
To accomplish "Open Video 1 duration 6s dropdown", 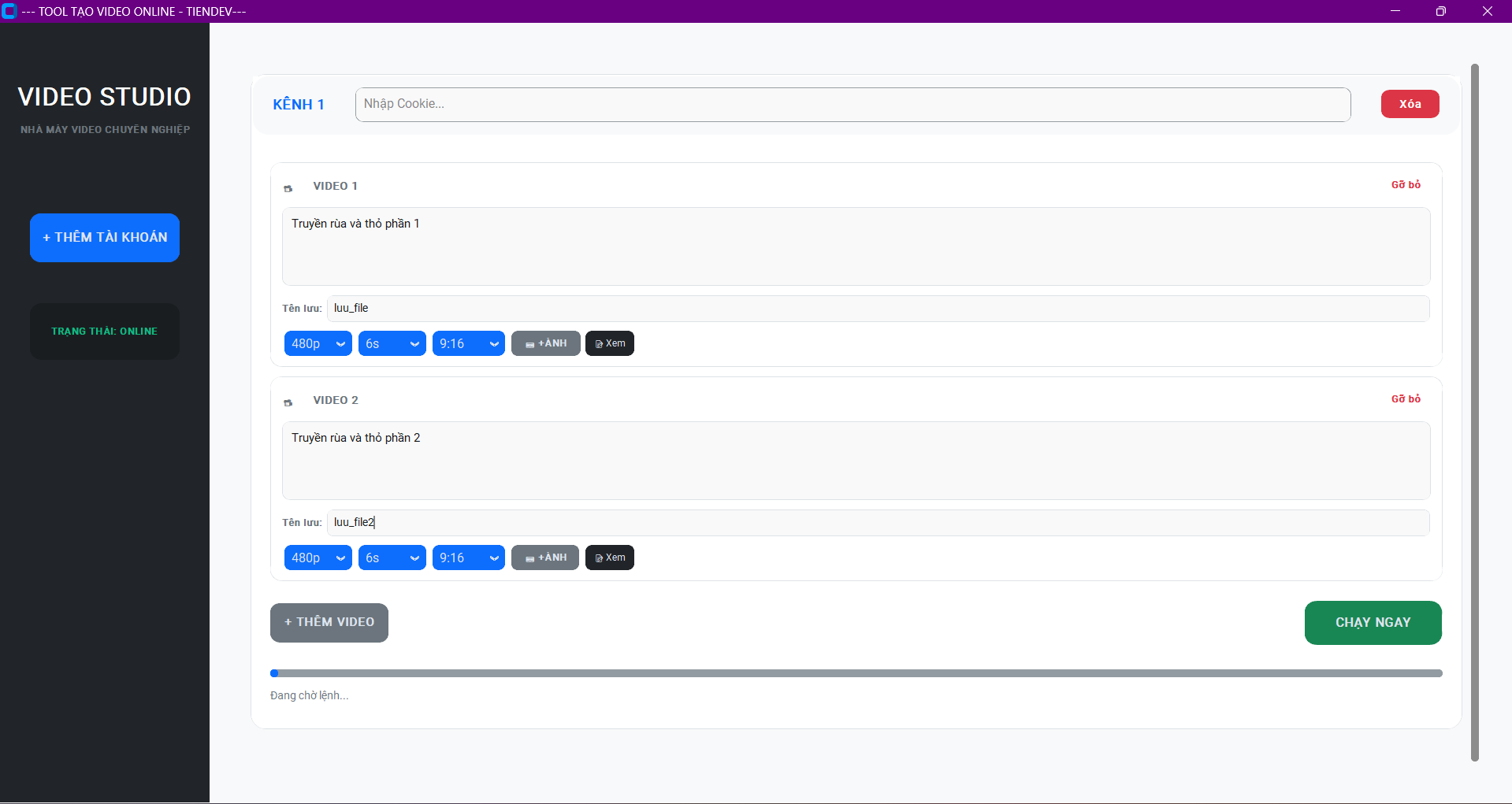I will point(392,343).
